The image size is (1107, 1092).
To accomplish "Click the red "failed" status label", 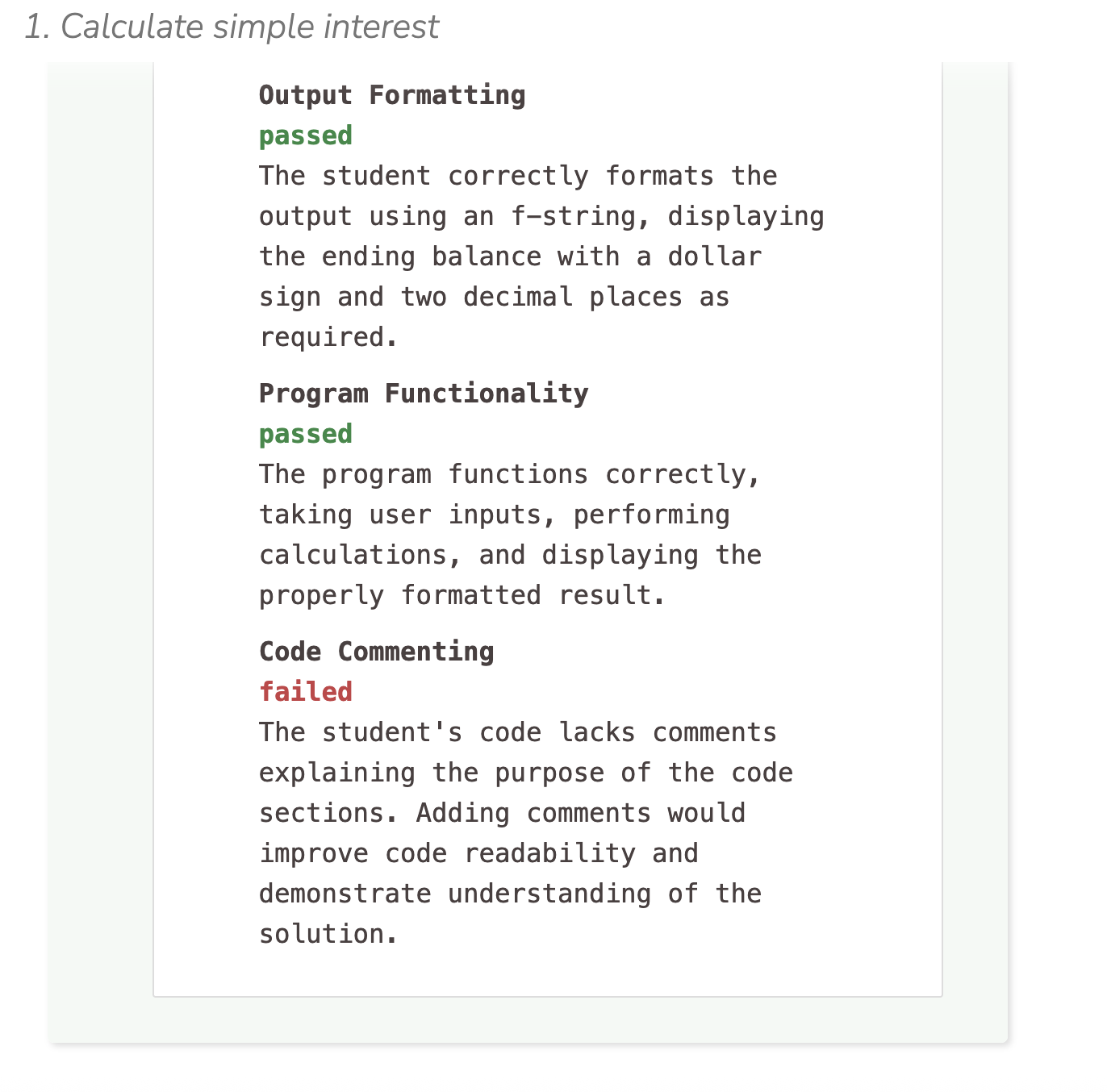I will pyautogui.click(x=306, y=692).
